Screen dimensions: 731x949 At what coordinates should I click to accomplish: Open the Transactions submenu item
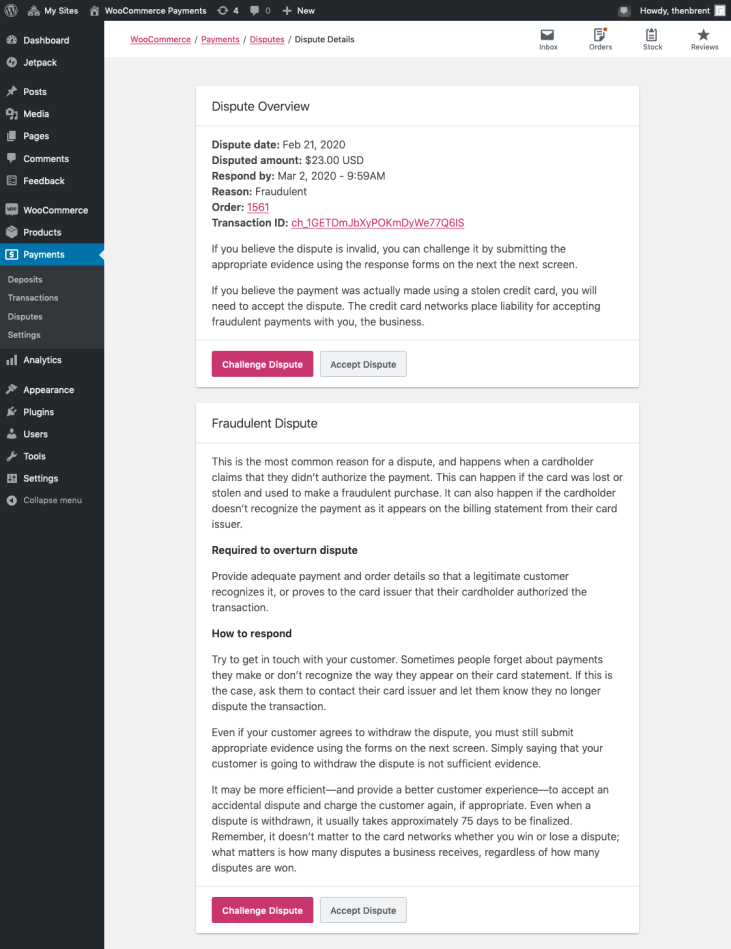click(x=33, y=298)
